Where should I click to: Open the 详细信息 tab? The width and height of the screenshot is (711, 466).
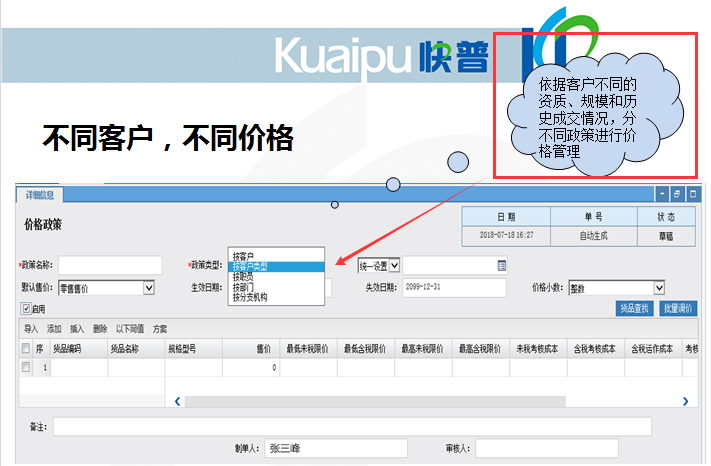pyautogui.click(x=40, y=195)
